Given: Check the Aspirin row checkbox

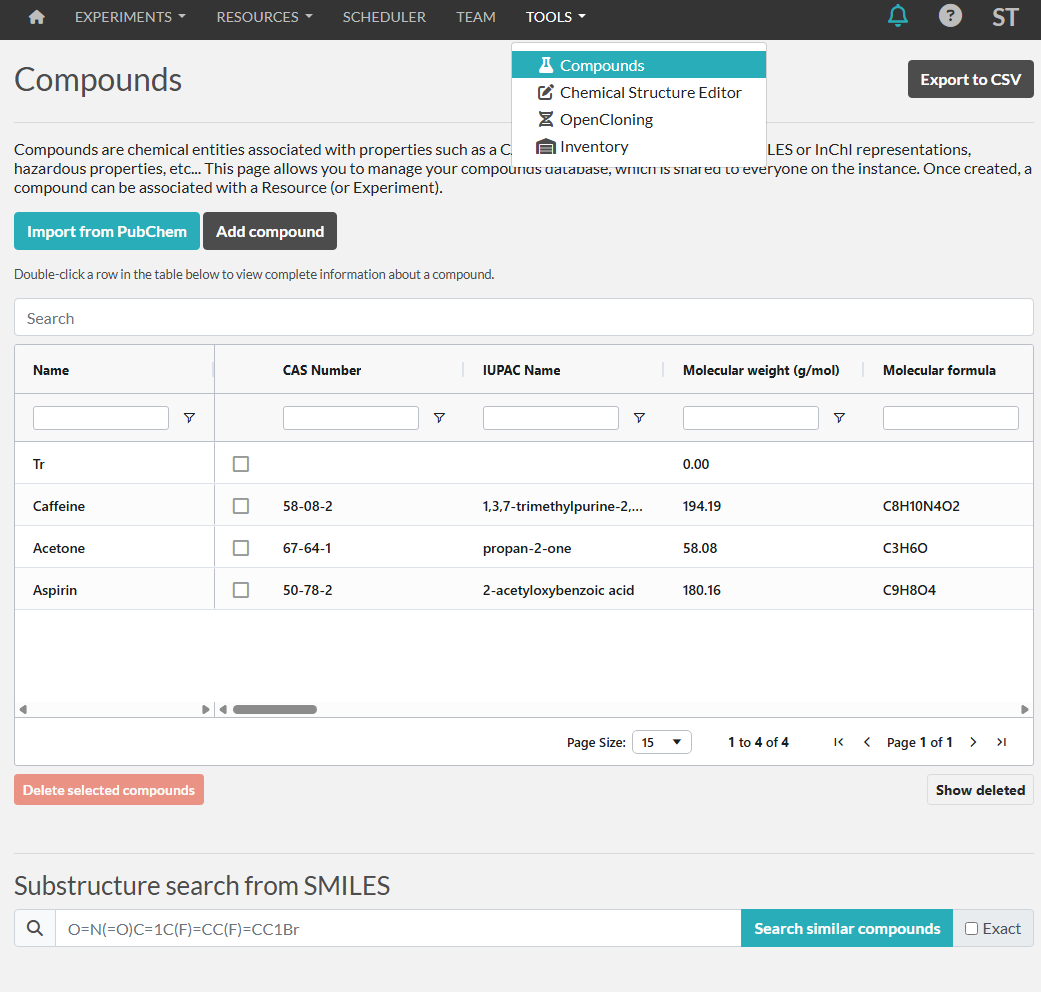Looking at the screenshot, I should 241,590.
